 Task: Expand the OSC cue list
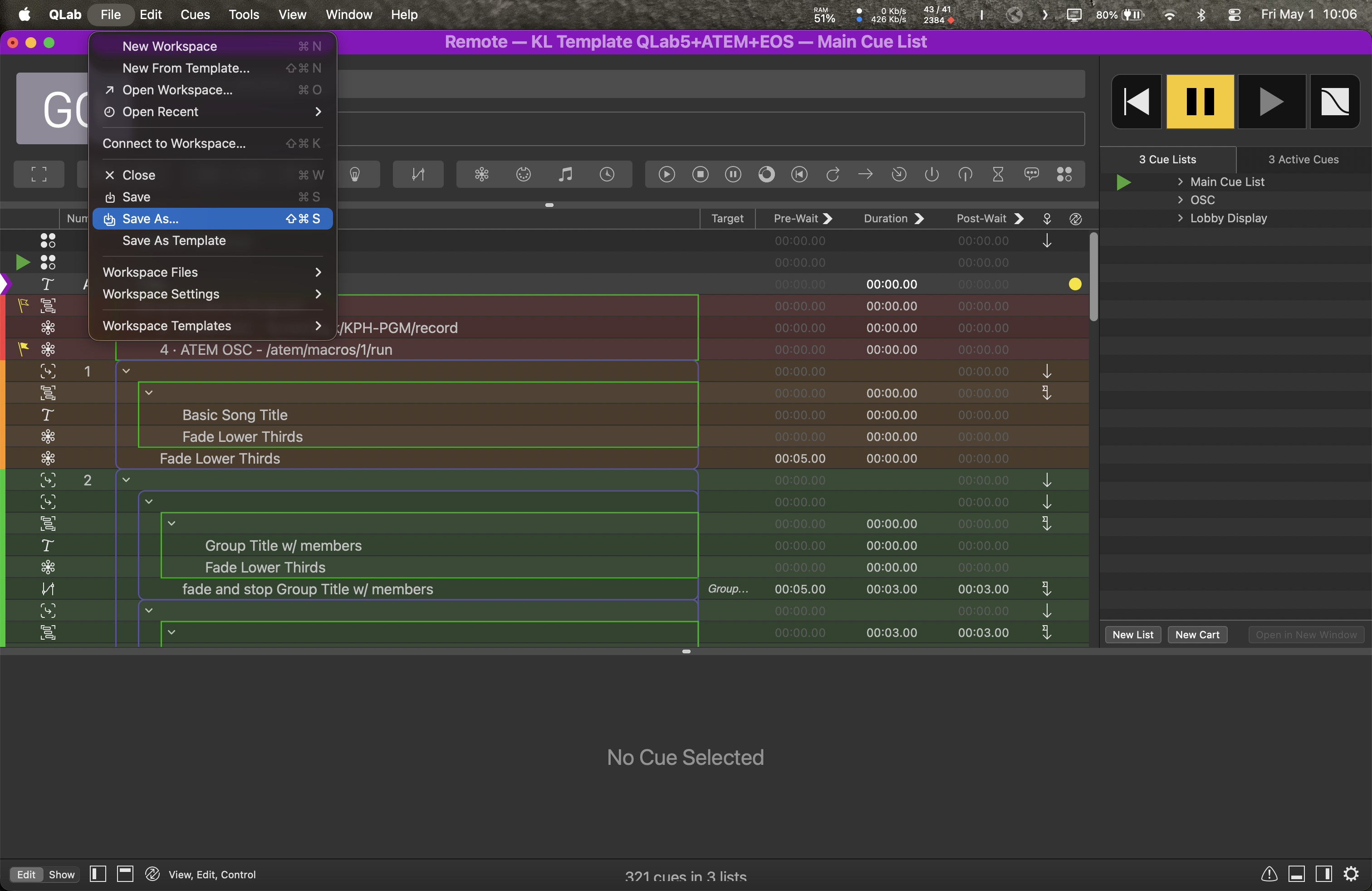pos(1180,200)
